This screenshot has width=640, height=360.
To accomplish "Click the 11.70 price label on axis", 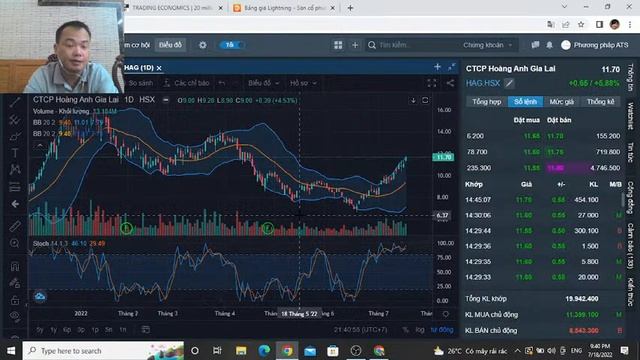I will pyautogui.click(x=443, y=157).
